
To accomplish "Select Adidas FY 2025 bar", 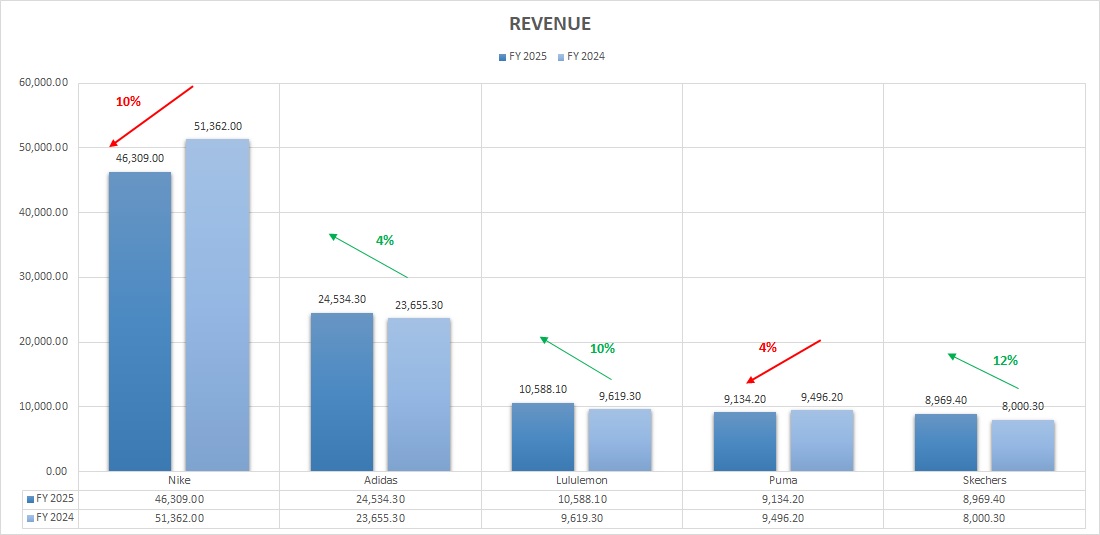I will [342, 392].
